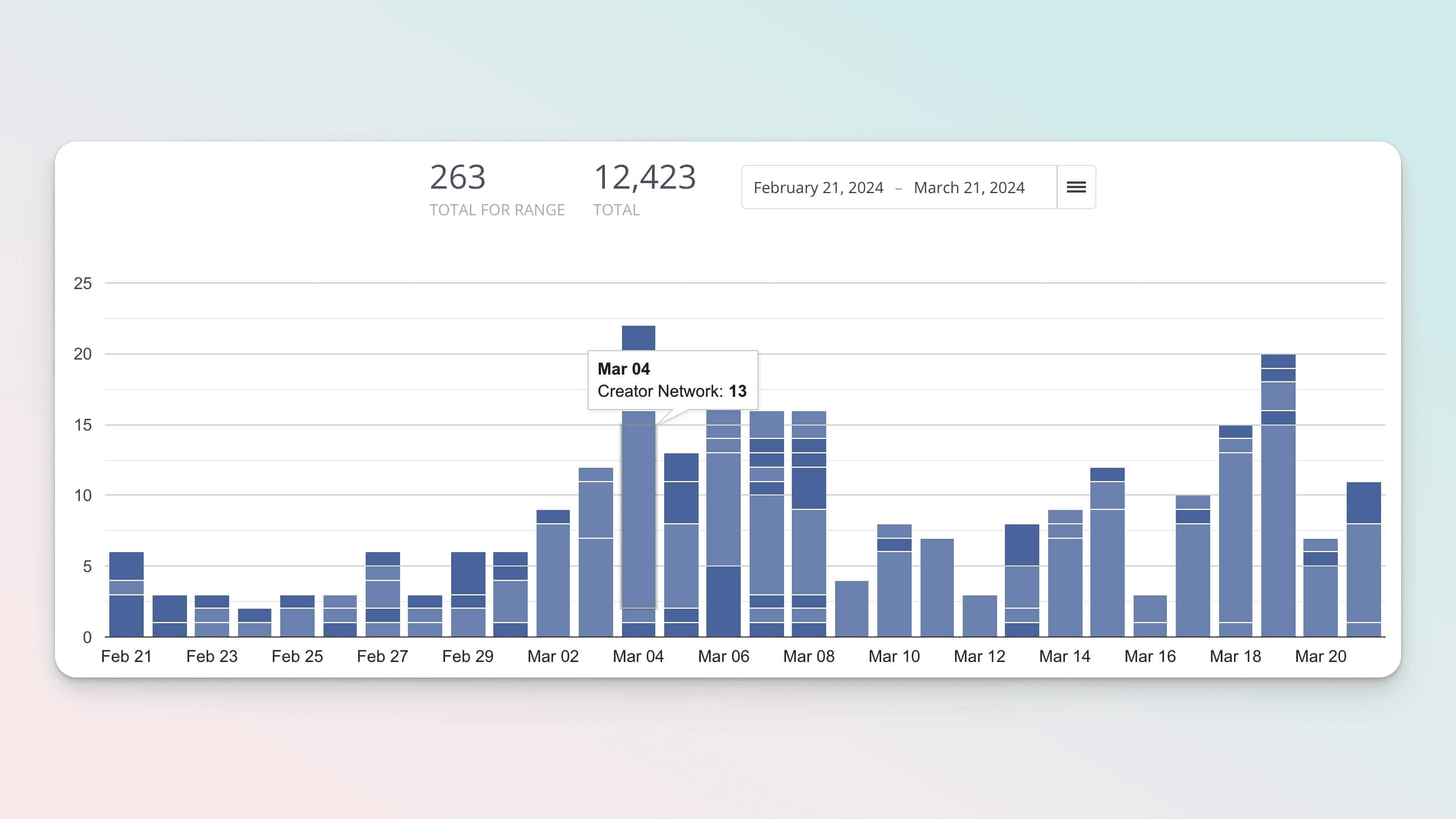
Task: Click the Mar 09 short bar
Action: (851, 609)
